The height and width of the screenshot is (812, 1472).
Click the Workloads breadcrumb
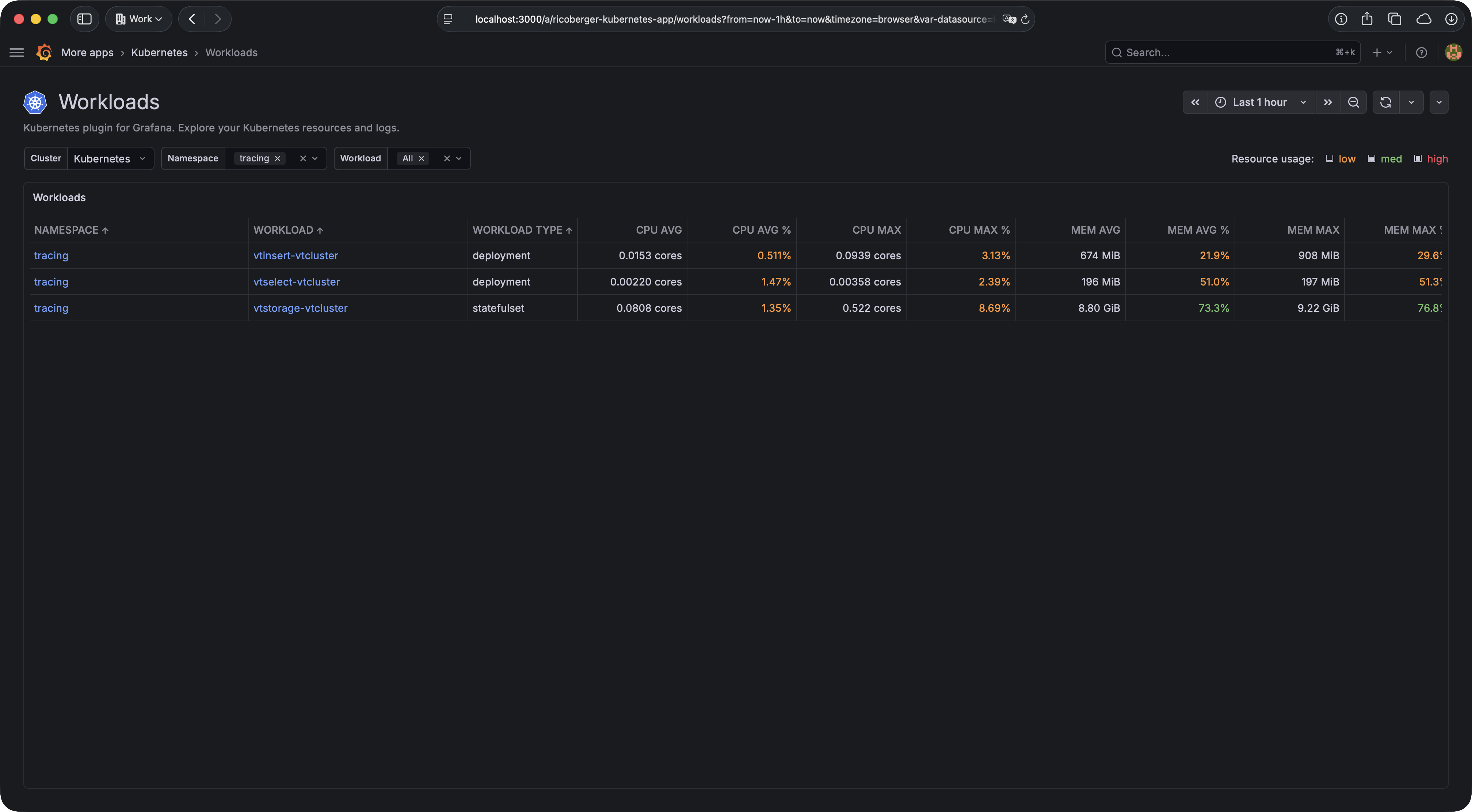click(232, 53)
